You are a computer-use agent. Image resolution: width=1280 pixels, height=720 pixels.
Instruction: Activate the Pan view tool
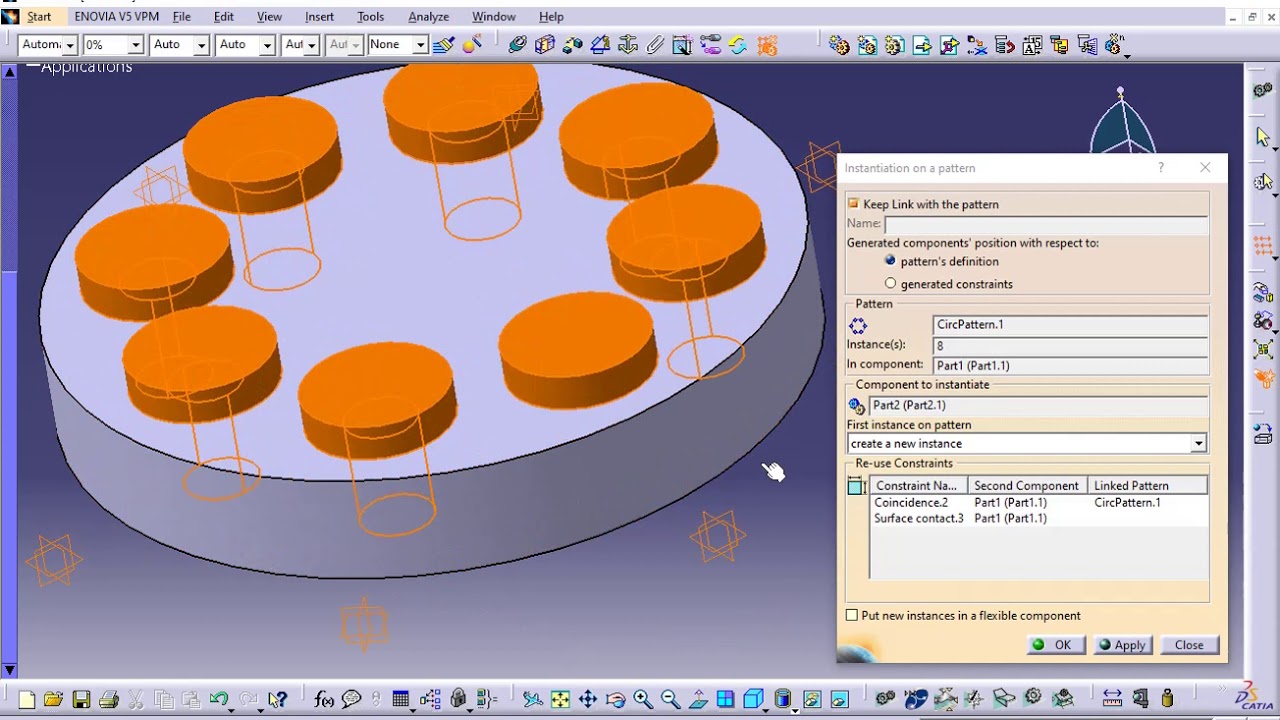coord(588,700)
